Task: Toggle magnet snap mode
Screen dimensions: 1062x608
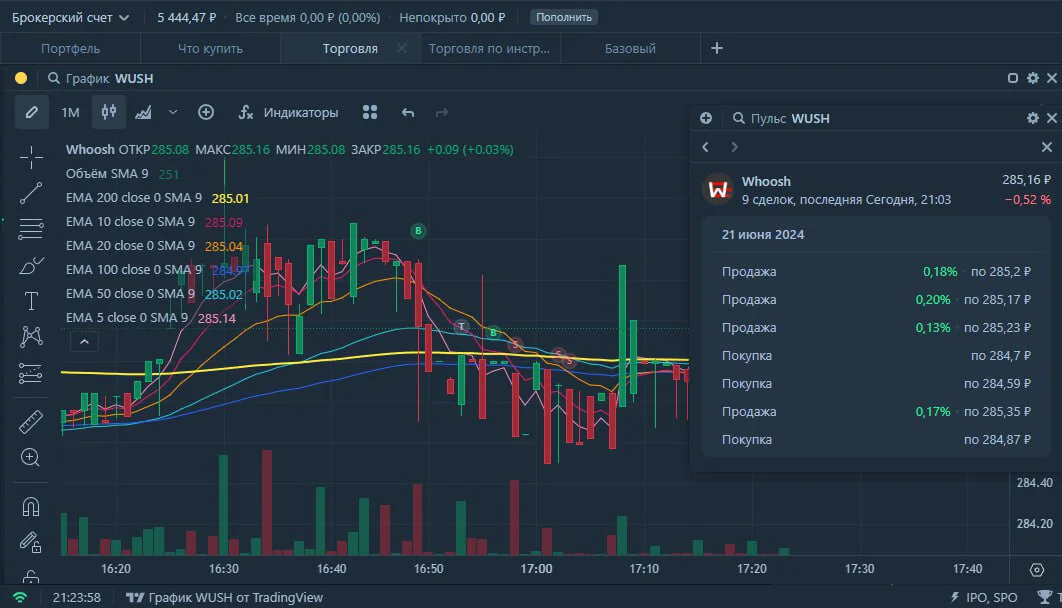Action: tap(30, 506)
